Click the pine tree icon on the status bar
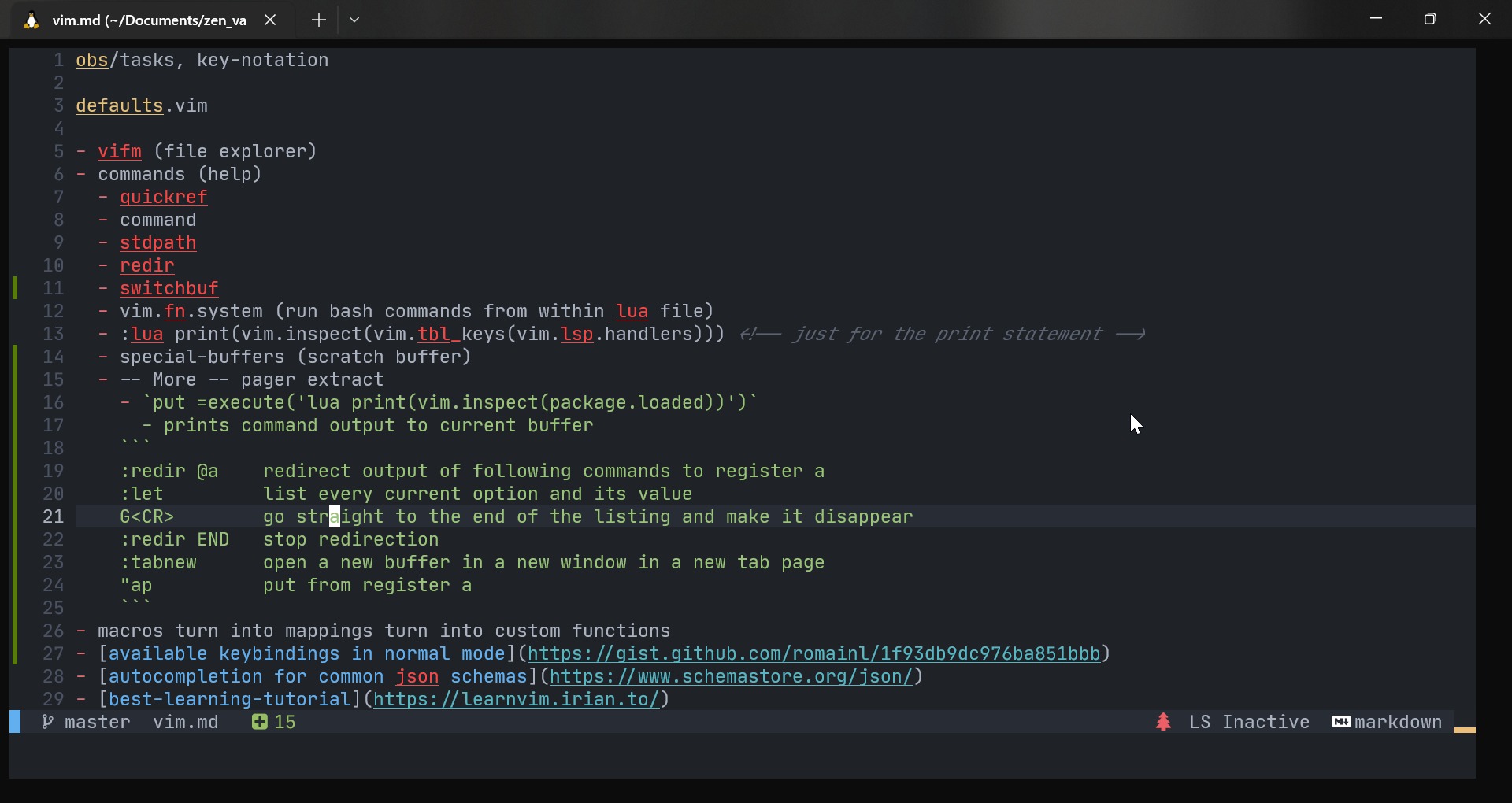This screenshot has width=1512, height=803. tap(1163, 722)
